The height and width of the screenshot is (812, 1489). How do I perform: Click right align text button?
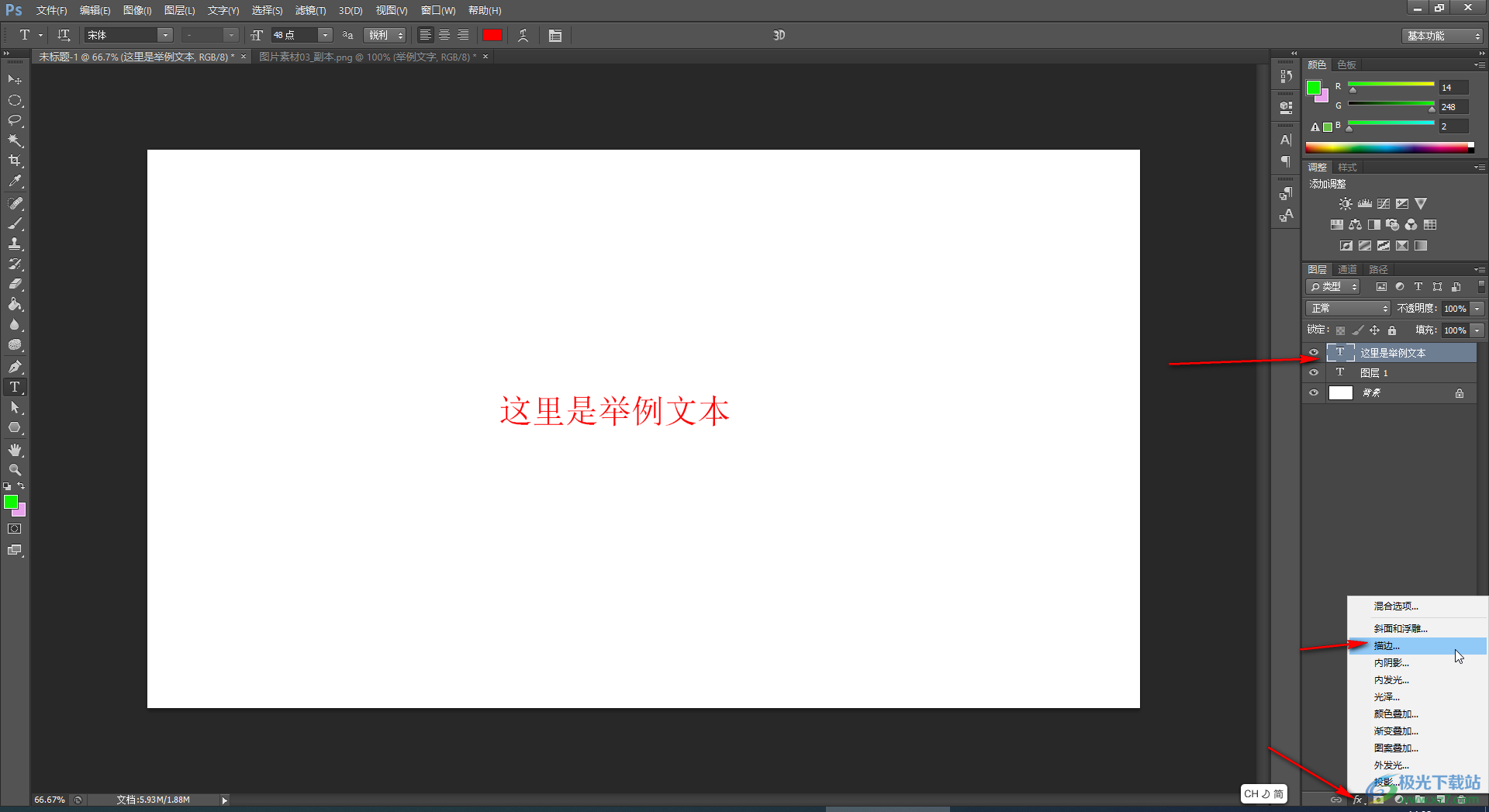[463, 35]
